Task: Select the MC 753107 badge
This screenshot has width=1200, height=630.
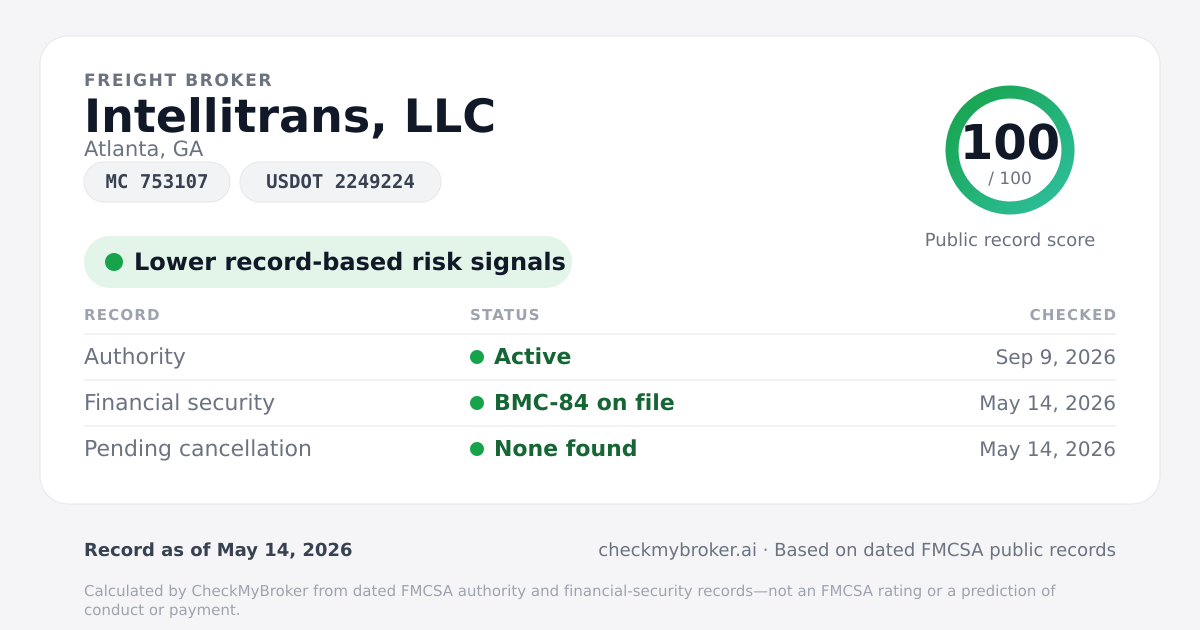Action: pyautogui.click(x=157, y=182)
